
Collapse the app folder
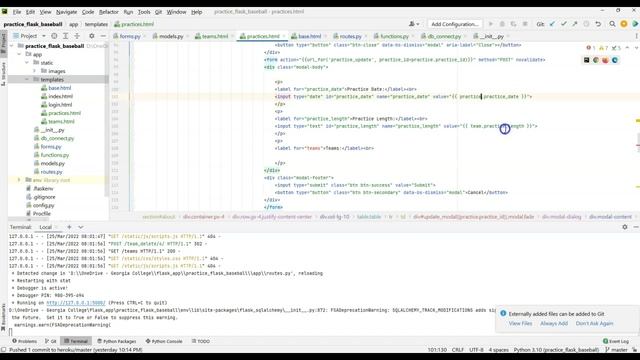pyautogui.click(x=19, y=54)
